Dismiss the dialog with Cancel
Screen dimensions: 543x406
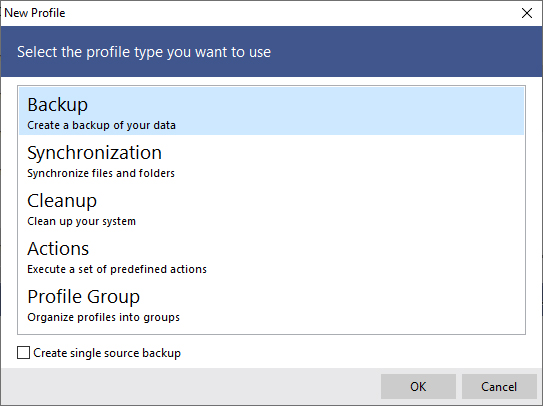point(499,386)
